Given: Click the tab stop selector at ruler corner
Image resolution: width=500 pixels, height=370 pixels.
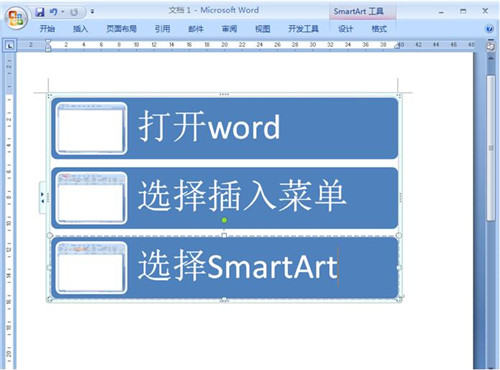Looking at the screenshot, I should pos(9,45).
